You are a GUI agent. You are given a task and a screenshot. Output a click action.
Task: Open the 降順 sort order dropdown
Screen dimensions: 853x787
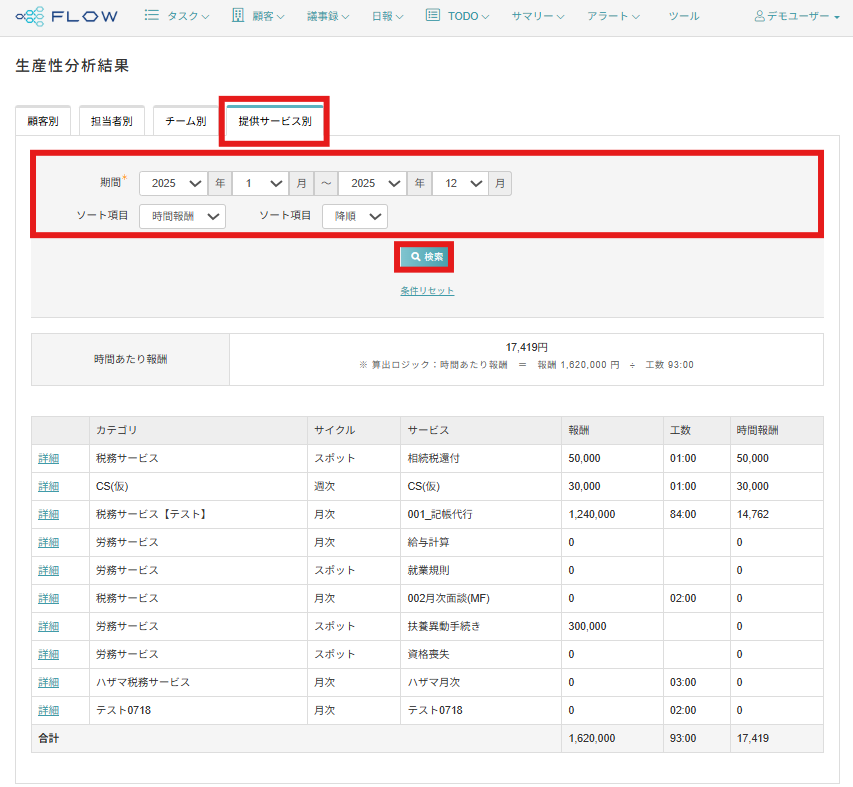point(354,216)
